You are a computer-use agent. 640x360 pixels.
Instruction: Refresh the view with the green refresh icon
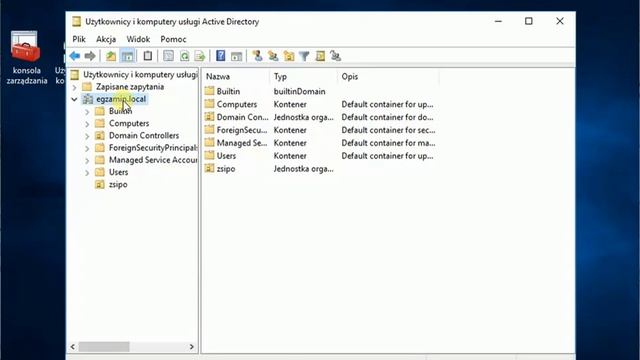point(184,56)
